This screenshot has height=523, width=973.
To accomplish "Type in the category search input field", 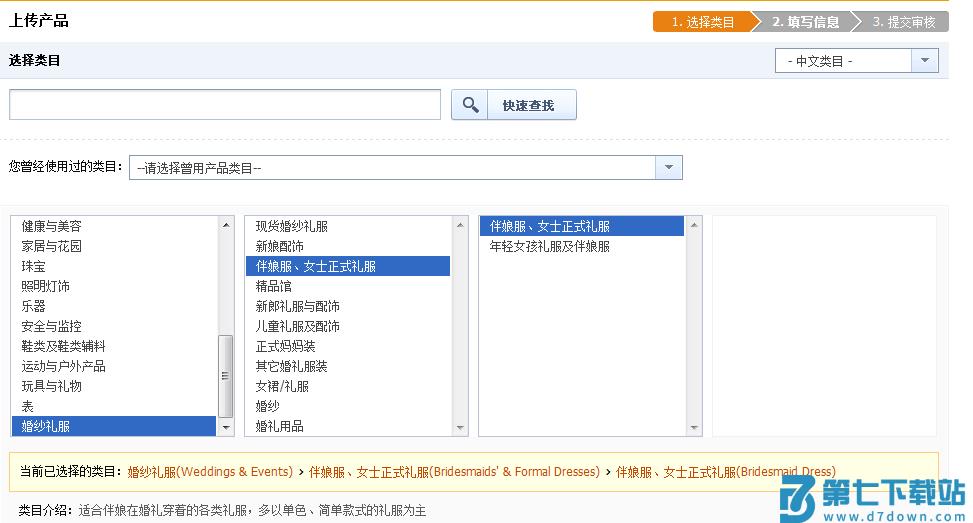I will [x=225, y=105].
